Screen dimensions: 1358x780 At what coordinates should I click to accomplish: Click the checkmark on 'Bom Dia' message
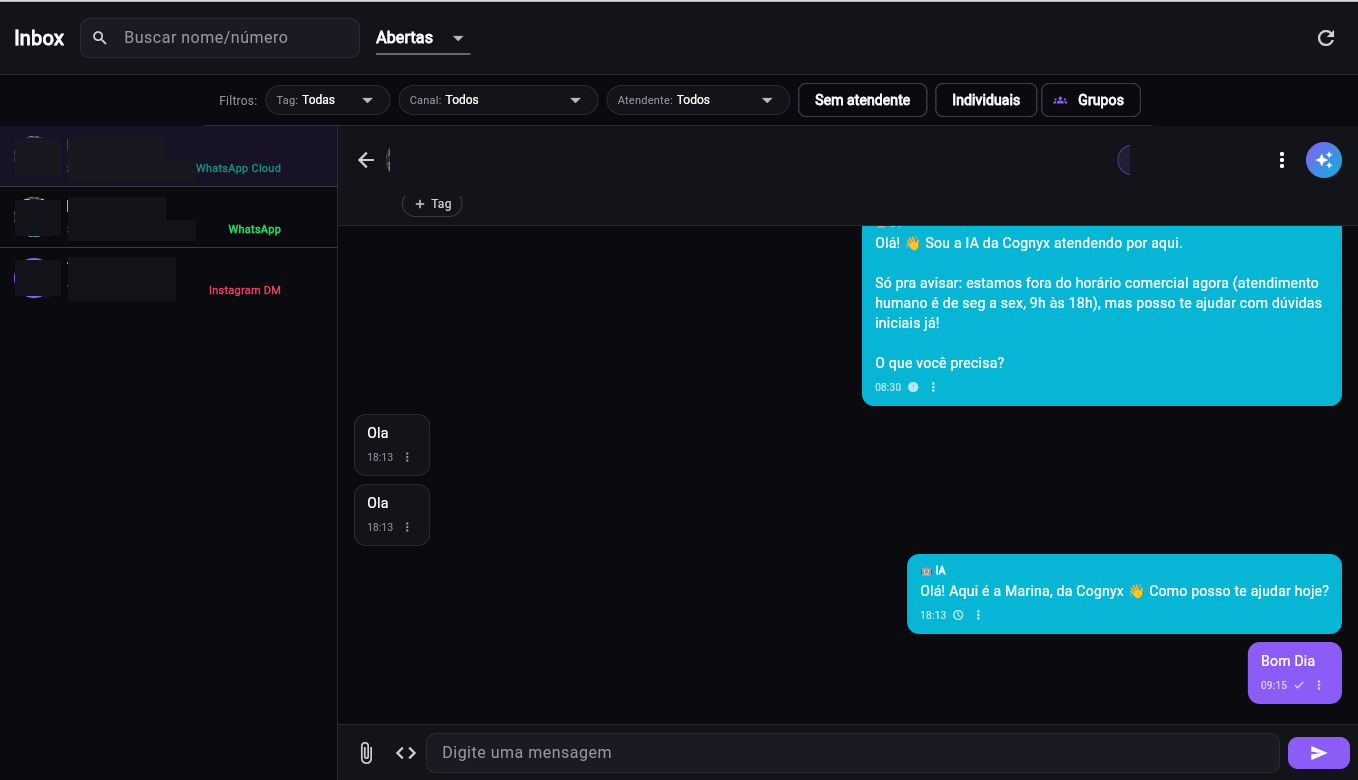tap(1299, 685)
